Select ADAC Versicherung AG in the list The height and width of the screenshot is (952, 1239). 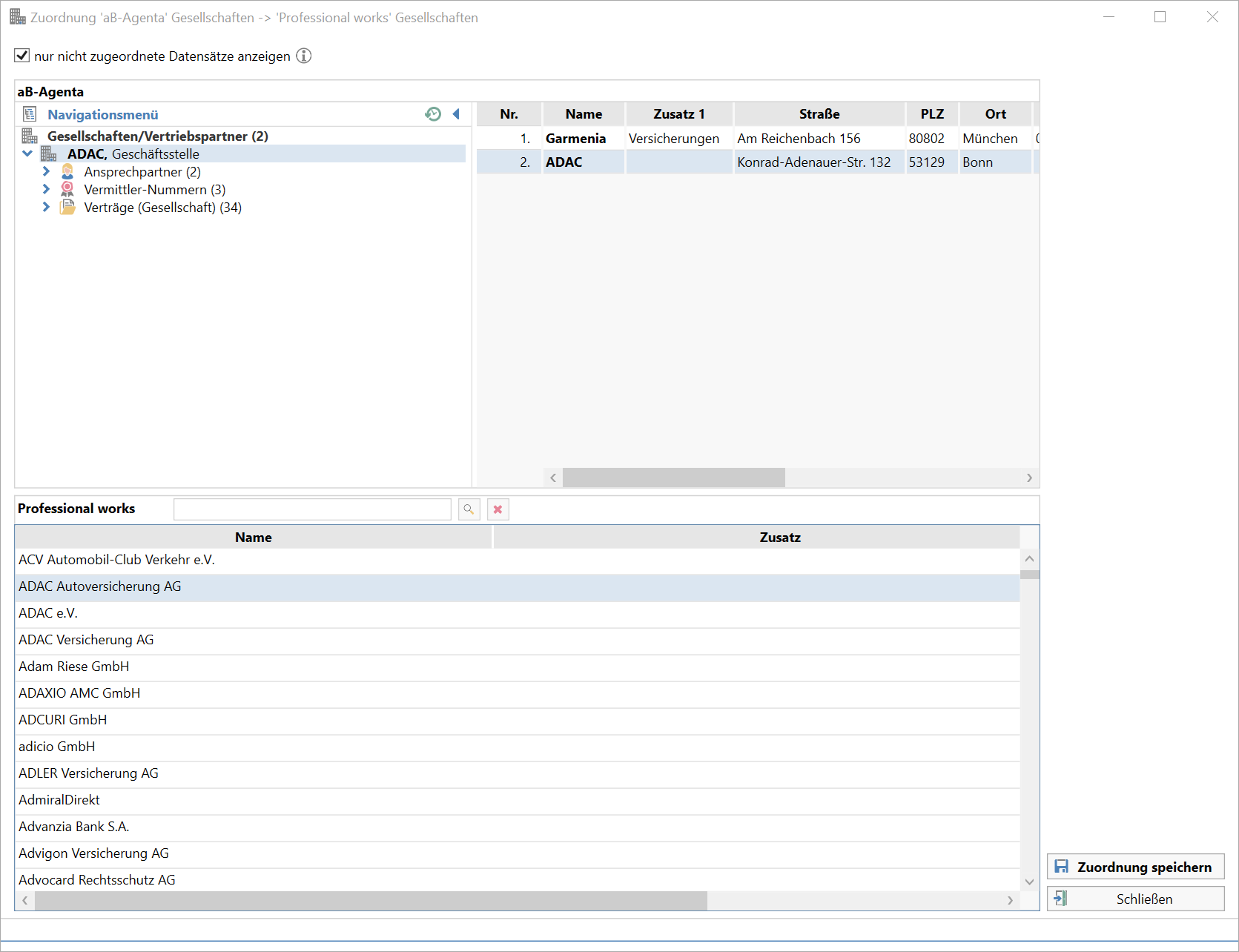518,640
